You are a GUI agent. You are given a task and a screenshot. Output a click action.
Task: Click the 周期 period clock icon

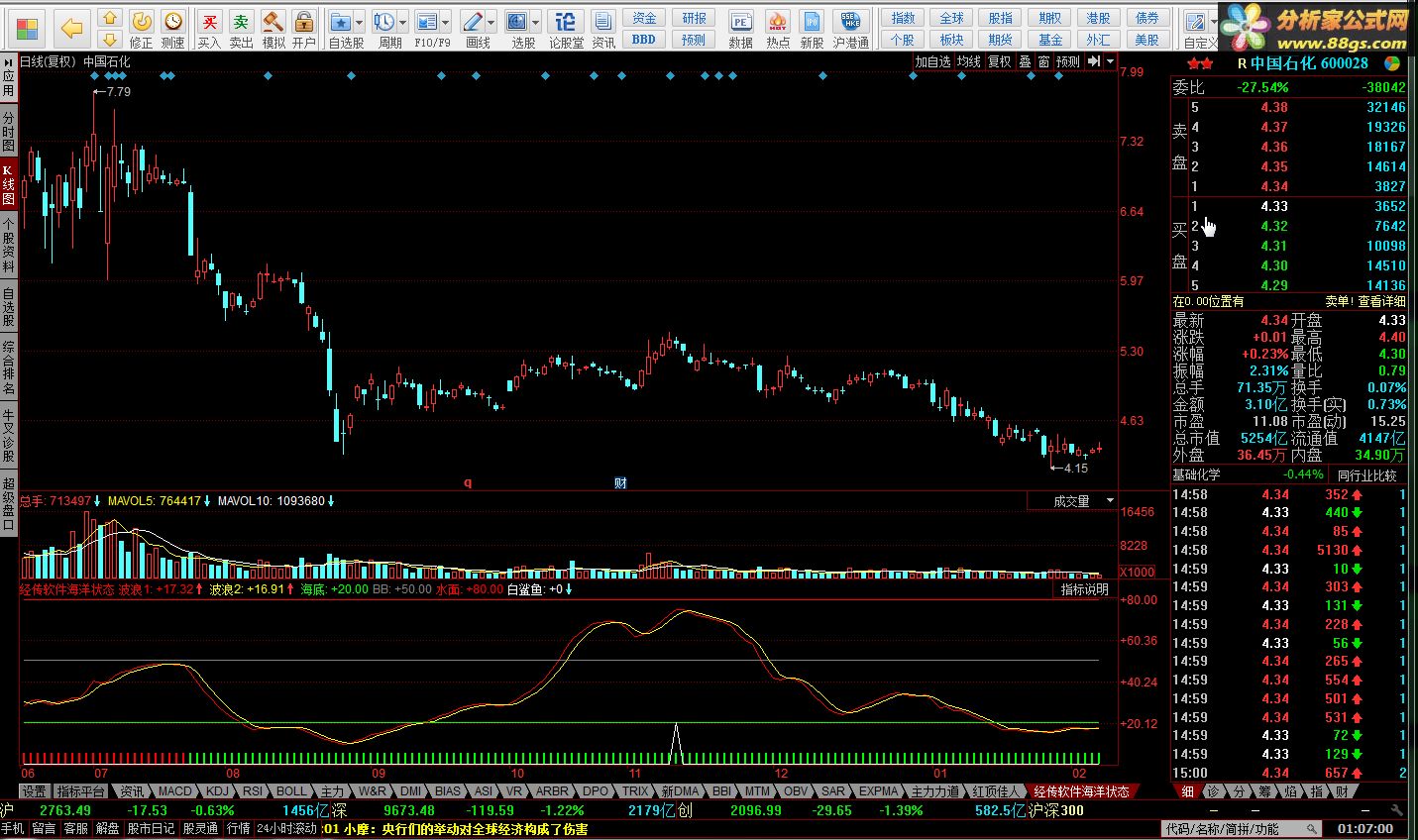click(384, 22)
